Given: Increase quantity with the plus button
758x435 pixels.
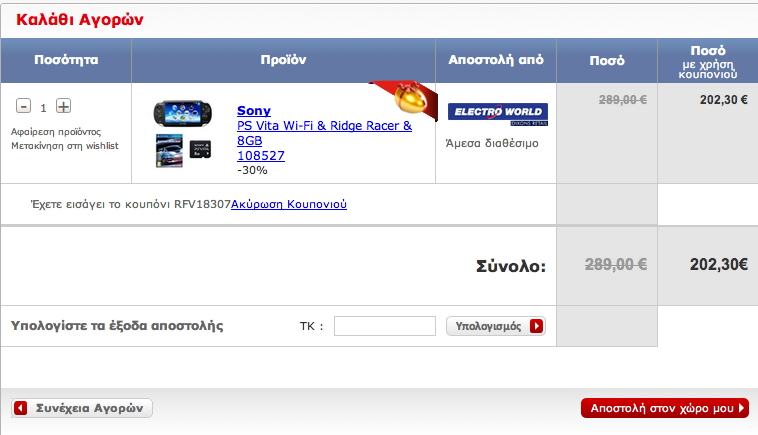Looking at the screenshot, I should click(x=63, y=106).
